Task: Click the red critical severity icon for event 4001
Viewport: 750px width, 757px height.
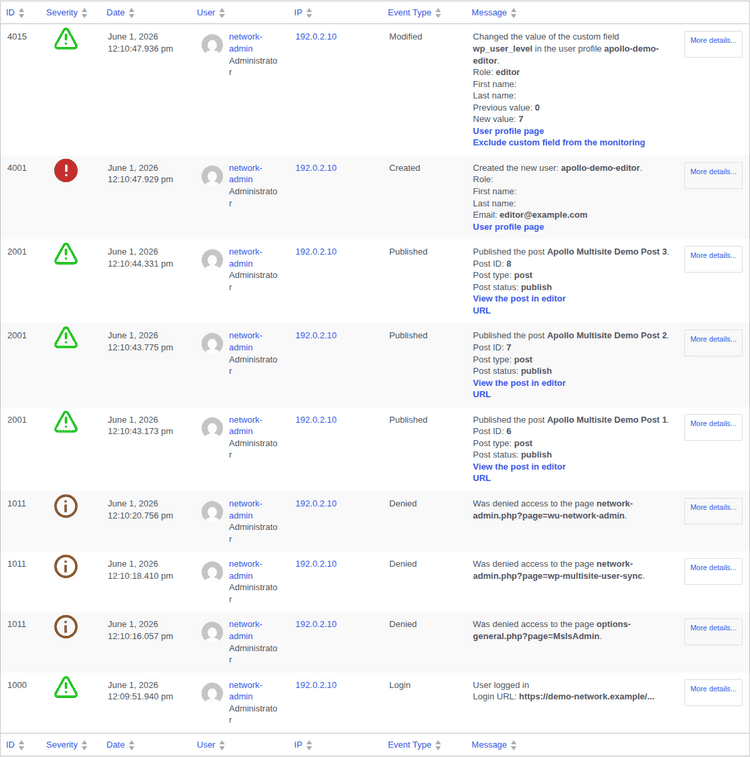Action: (66, 170)
